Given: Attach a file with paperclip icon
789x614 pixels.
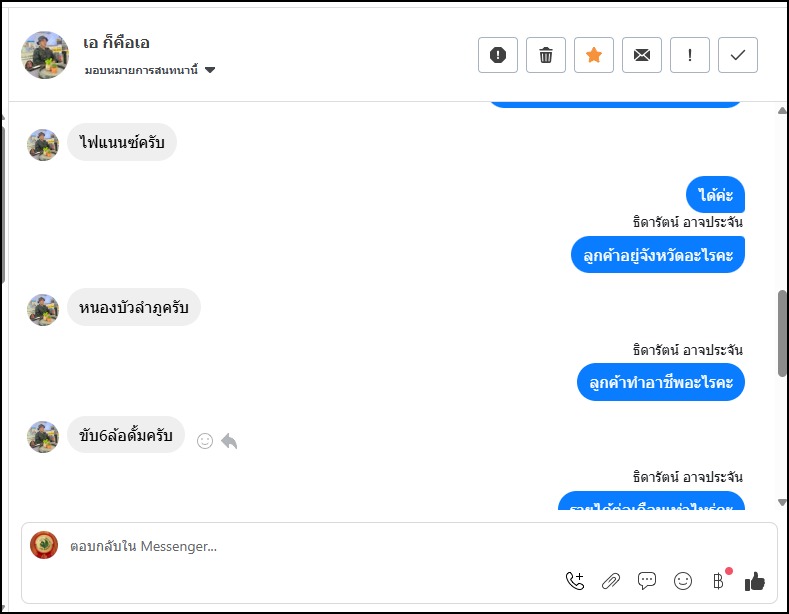Looking at the screenshot, I should pos(610,580).
